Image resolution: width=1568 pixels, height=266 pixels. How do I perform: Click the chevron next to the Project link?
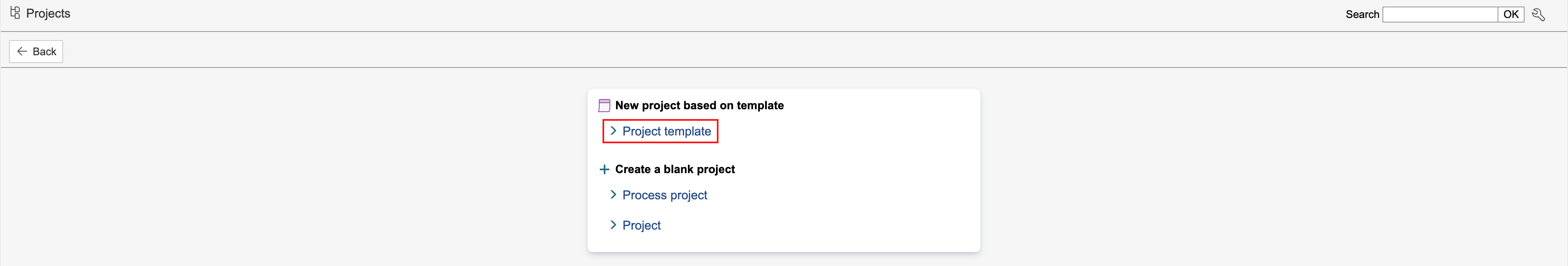pyautogui.click(x=613, y=225)
